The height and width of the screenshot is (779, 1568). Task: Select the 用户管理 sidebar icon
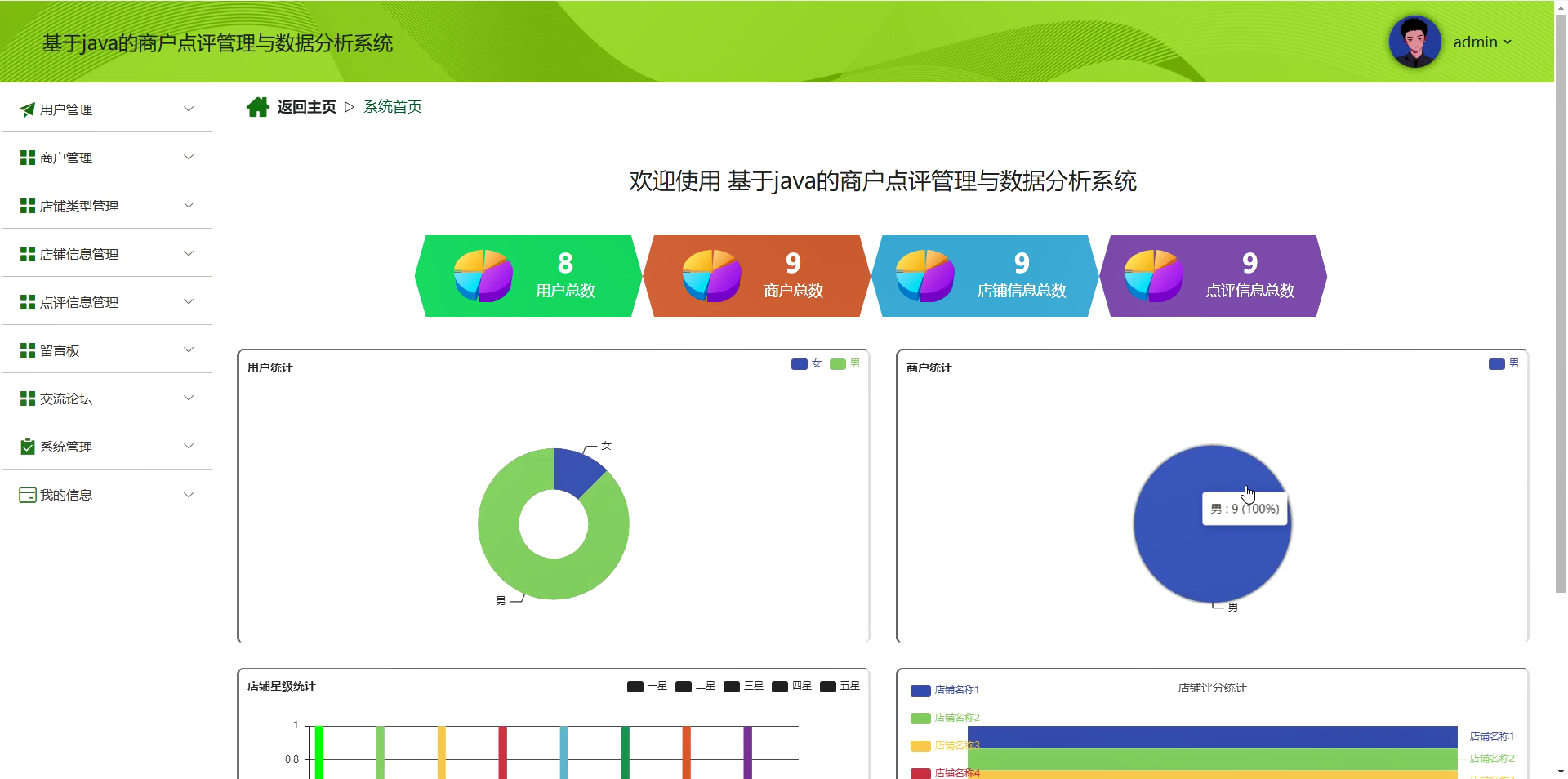click(x=25, y=109)
